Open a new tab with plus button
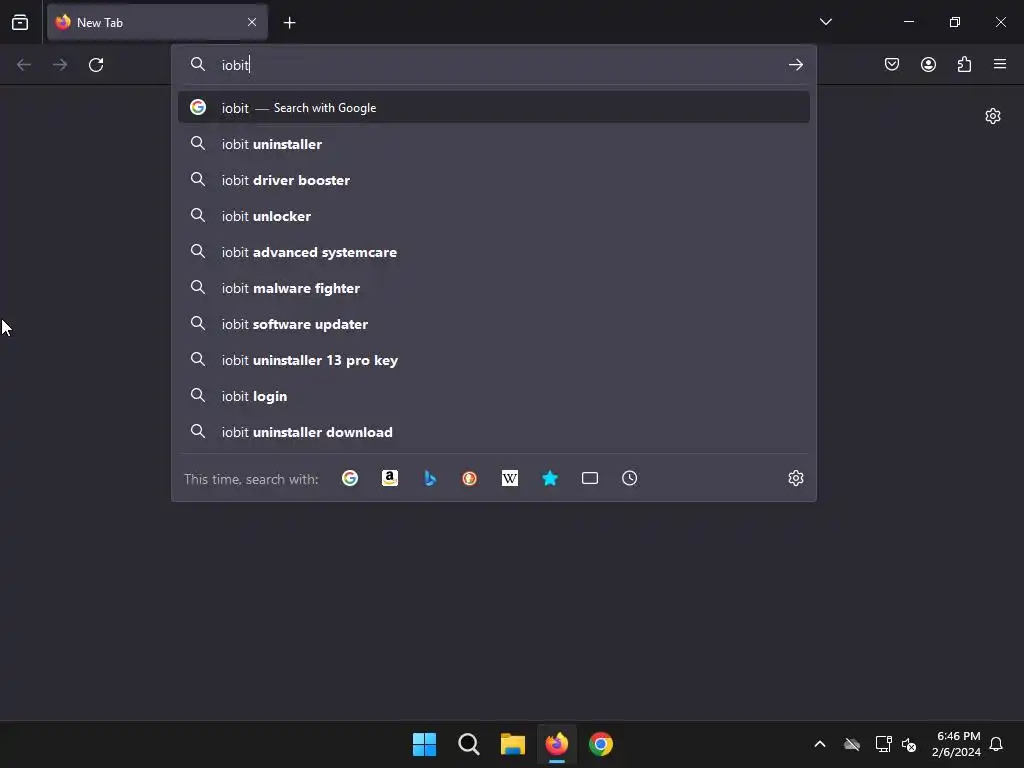This screenshot has height=768, width=1024. pos(289,23)
